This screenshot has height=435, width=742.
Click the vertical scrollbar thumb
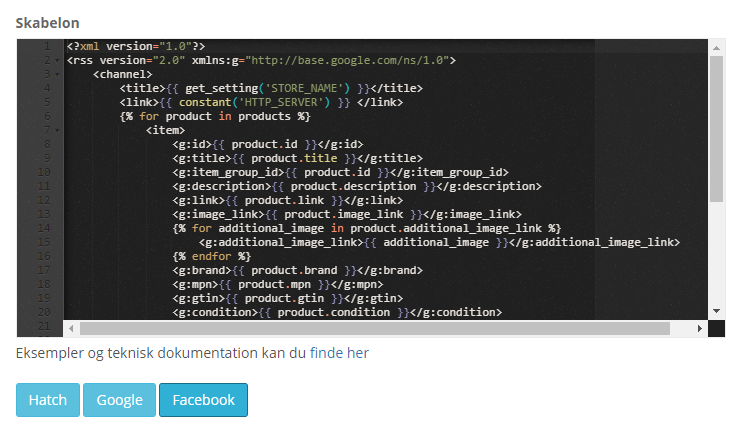point(716,129)
